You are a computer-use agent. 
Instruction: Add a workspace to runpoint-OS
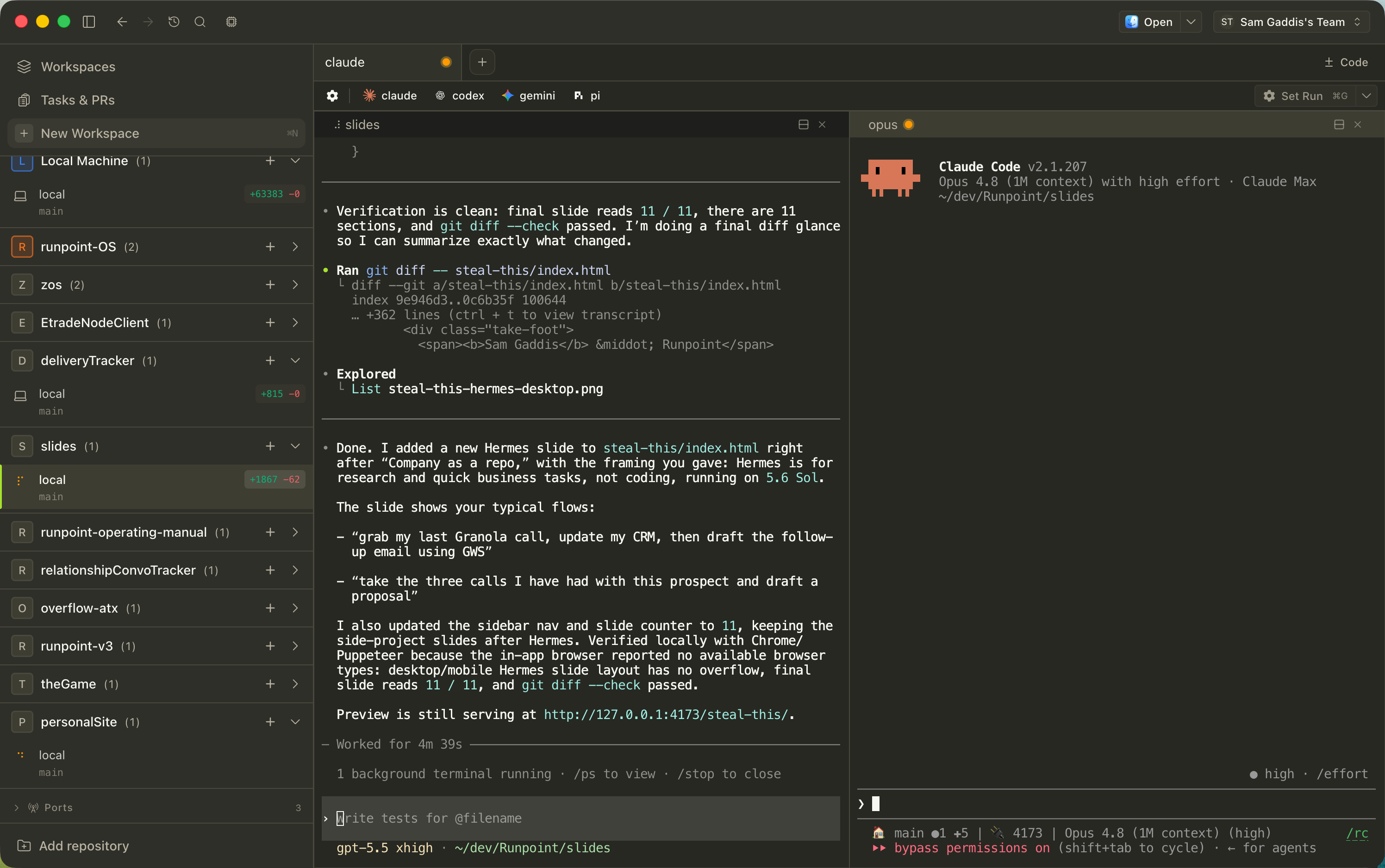[270, 247]
